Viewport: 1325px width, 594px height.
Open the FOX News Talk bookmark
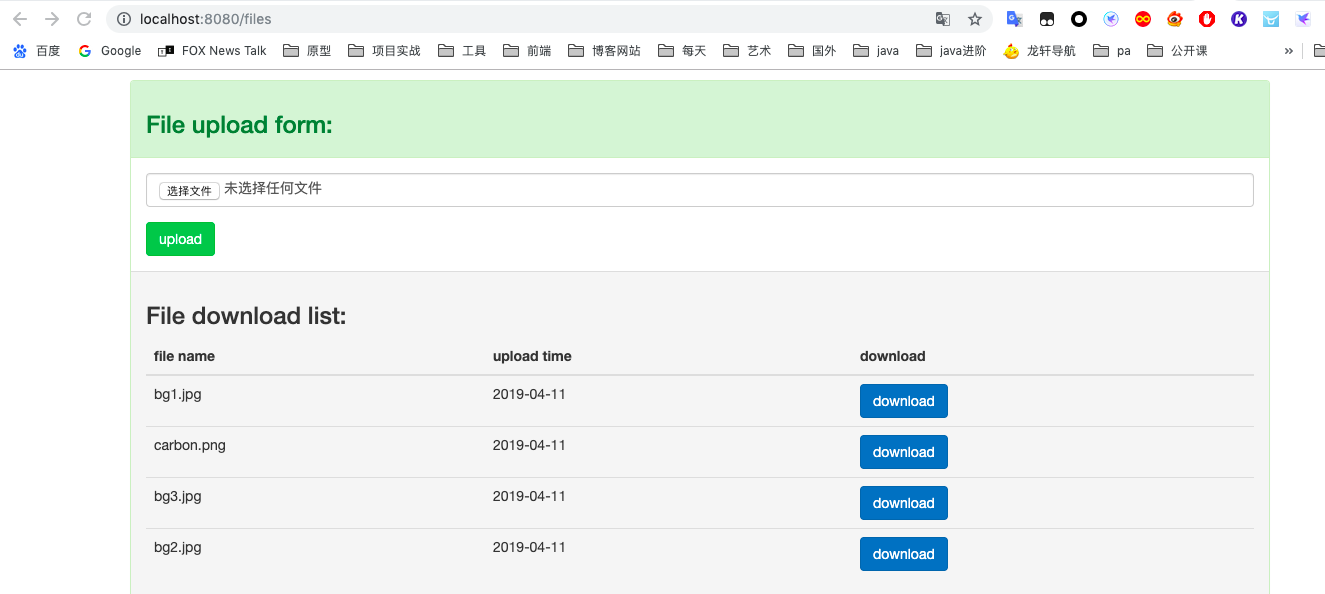[x=212, y=51]
